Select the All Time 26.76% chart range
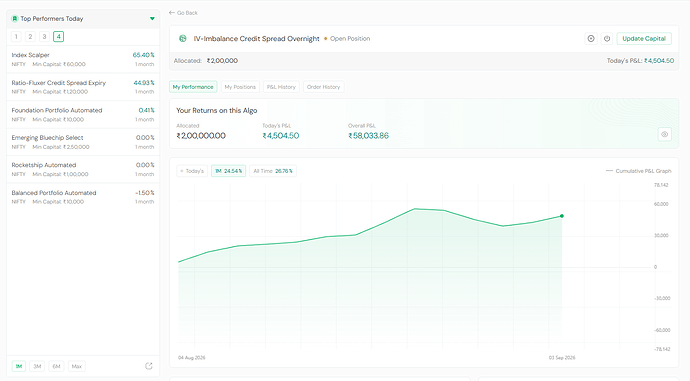 (273, 171)
